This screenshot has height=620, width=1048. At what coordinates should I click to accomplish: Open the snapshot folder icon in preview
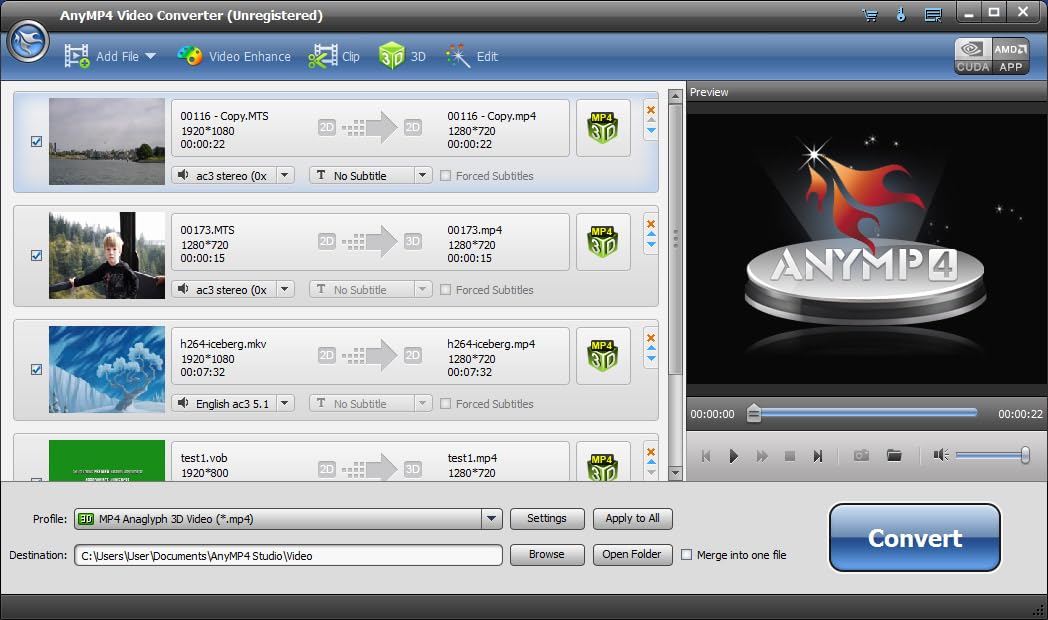click(x=894, y=456)
